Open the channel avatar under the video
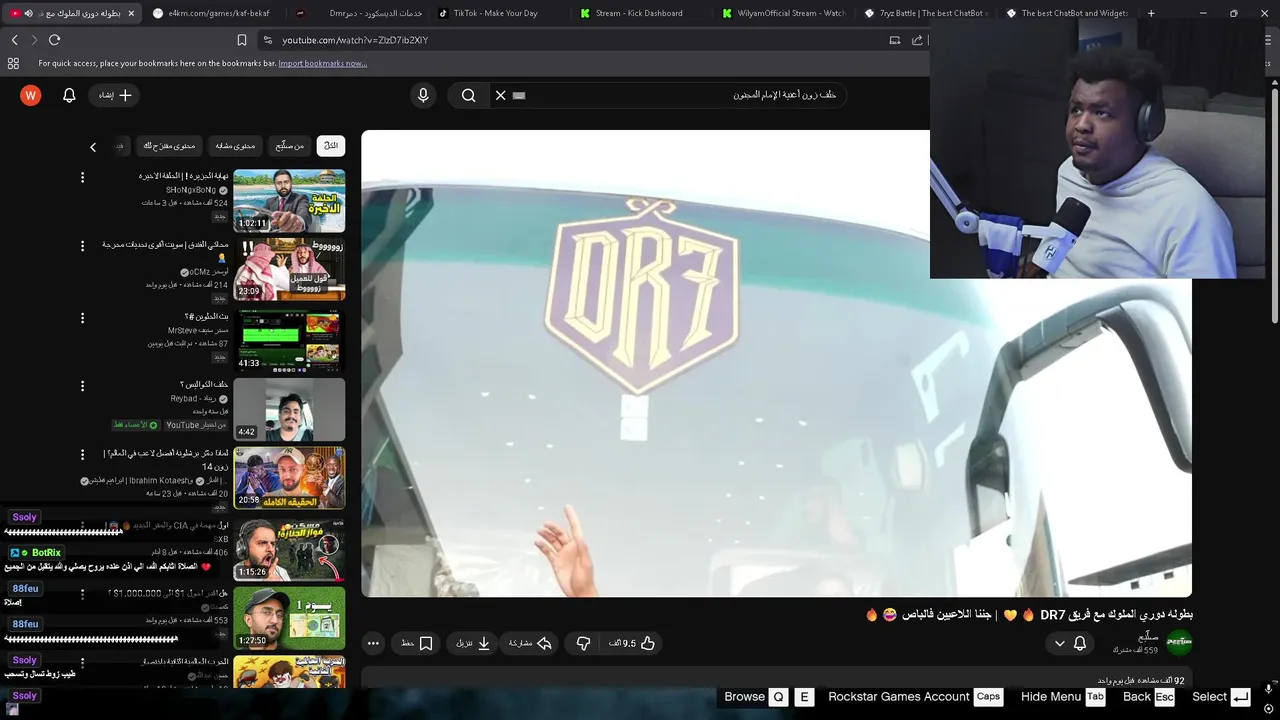 pyautogui.click(x=1180, y=643)
